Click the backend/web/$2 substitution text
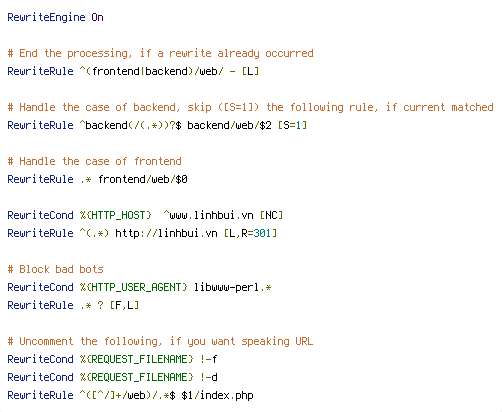Screen dimensions: 502x412 click(229, 125)
